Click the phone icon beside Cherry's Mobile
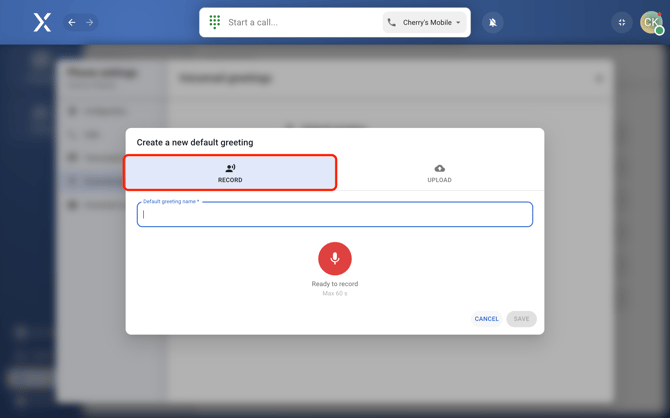670x418 pixels. click(392, 22)
